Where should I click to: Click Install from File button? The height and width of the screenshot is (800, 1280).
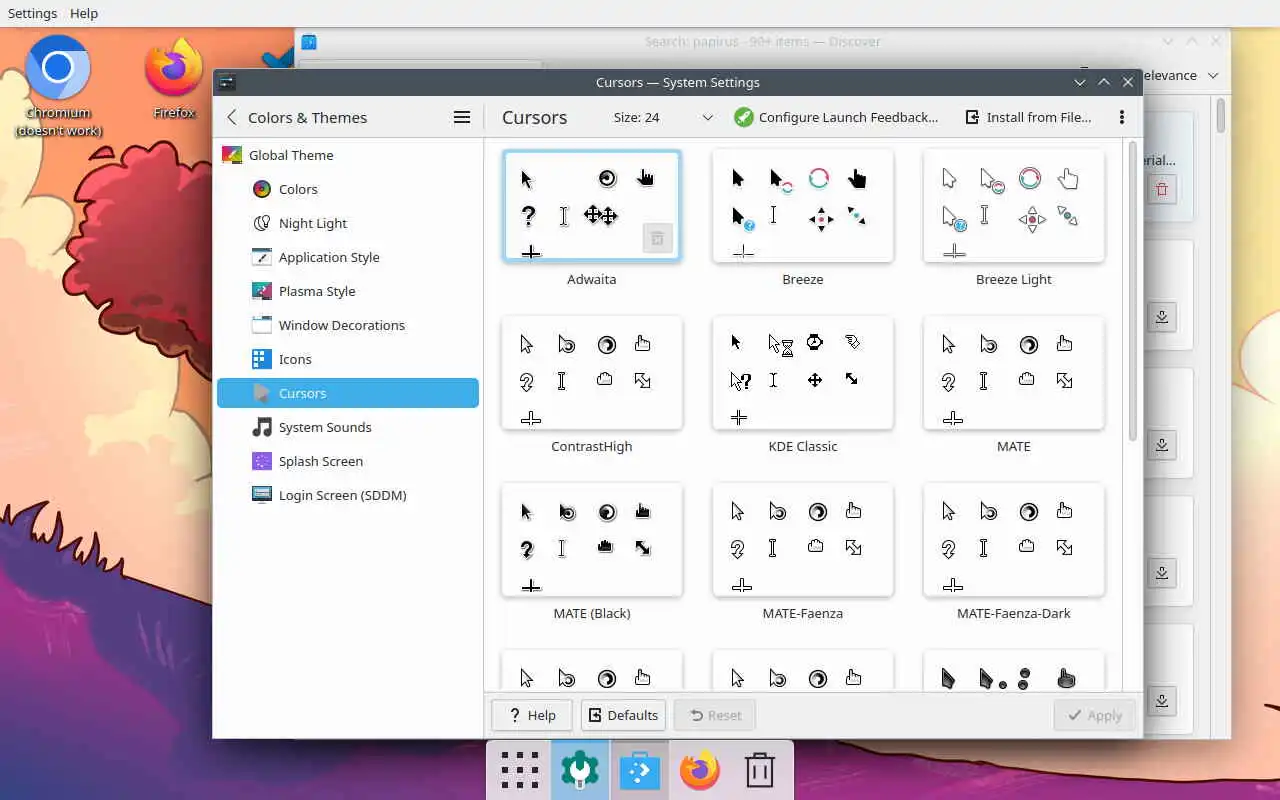pos(1028,117)
